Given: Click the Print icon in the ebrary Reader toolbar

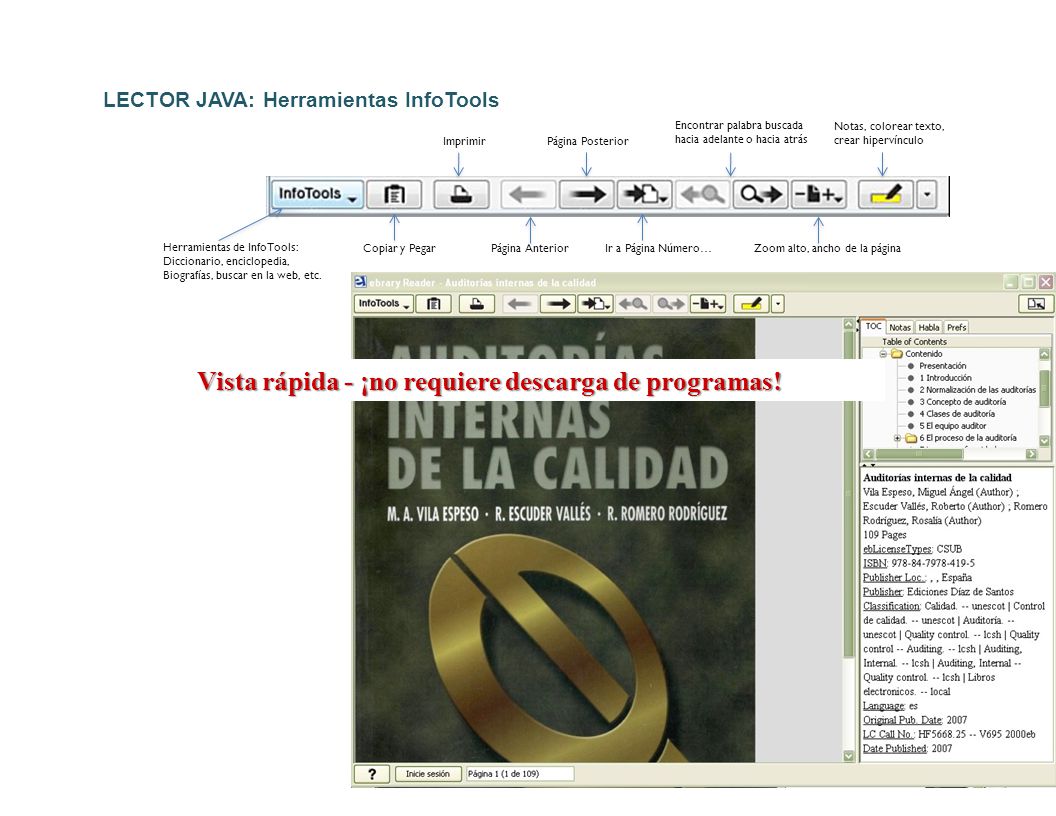Looking at the screenshot, I should coord(477,304).
